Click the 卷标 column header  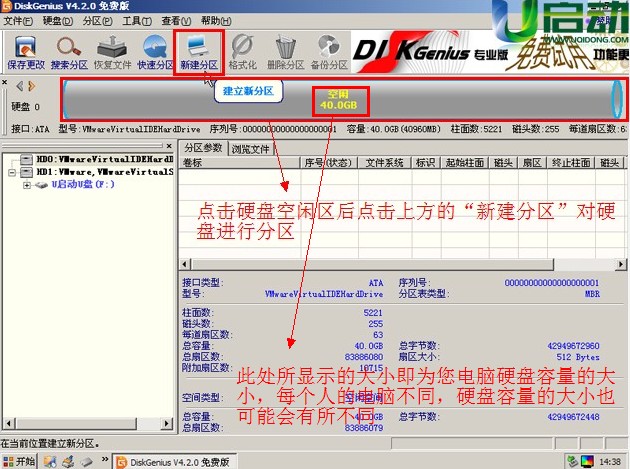click(x=239, y=162)
